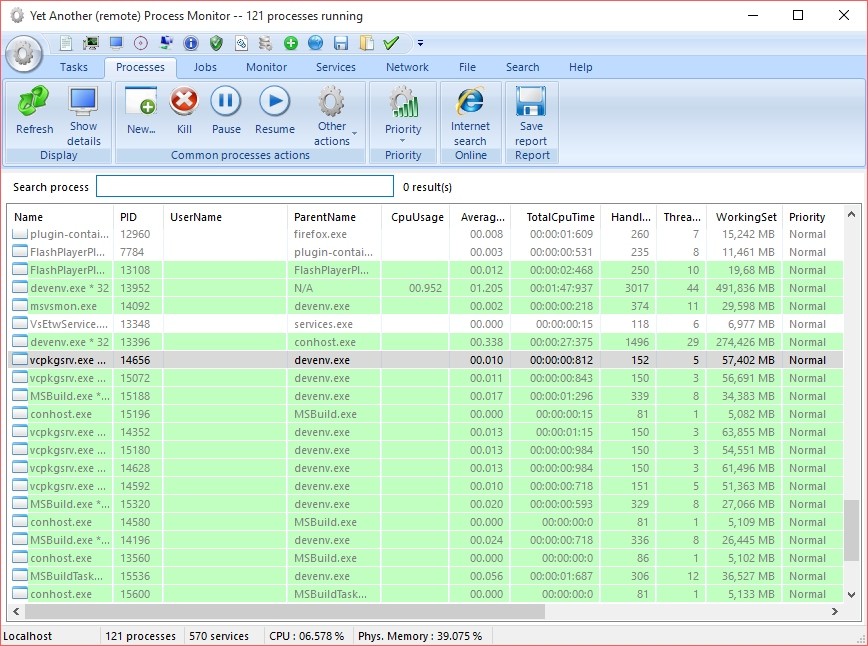This screenshot has height=646, width=868.
Task: Click the vertical scrollbar down arrow
Action: [x=851, y=595]
